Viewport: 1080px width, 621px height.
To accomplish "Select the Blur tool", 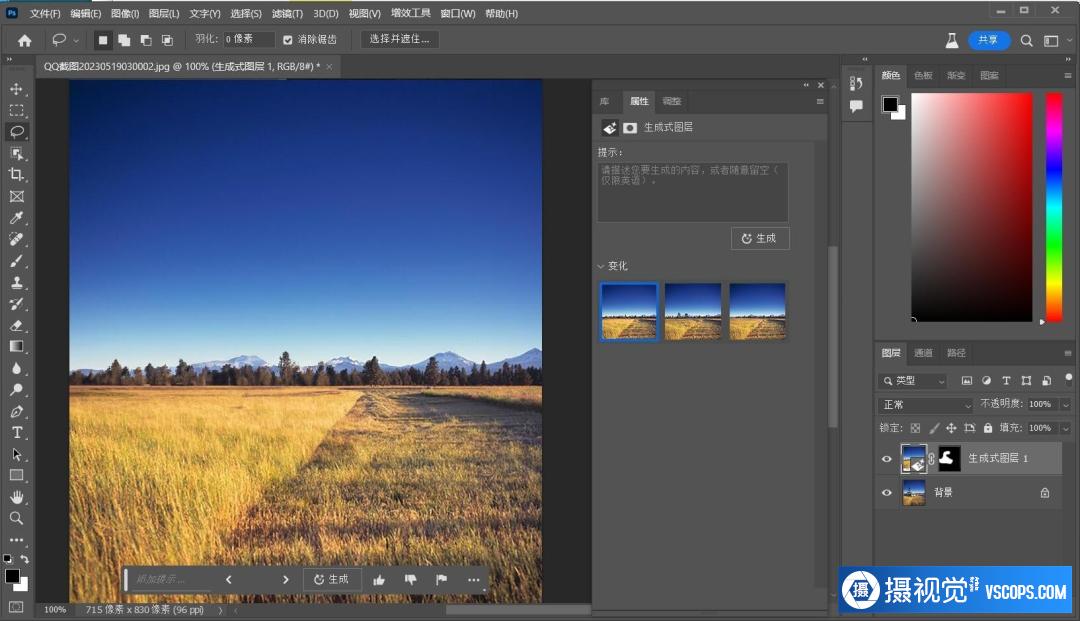I will [x=17, y=368].
